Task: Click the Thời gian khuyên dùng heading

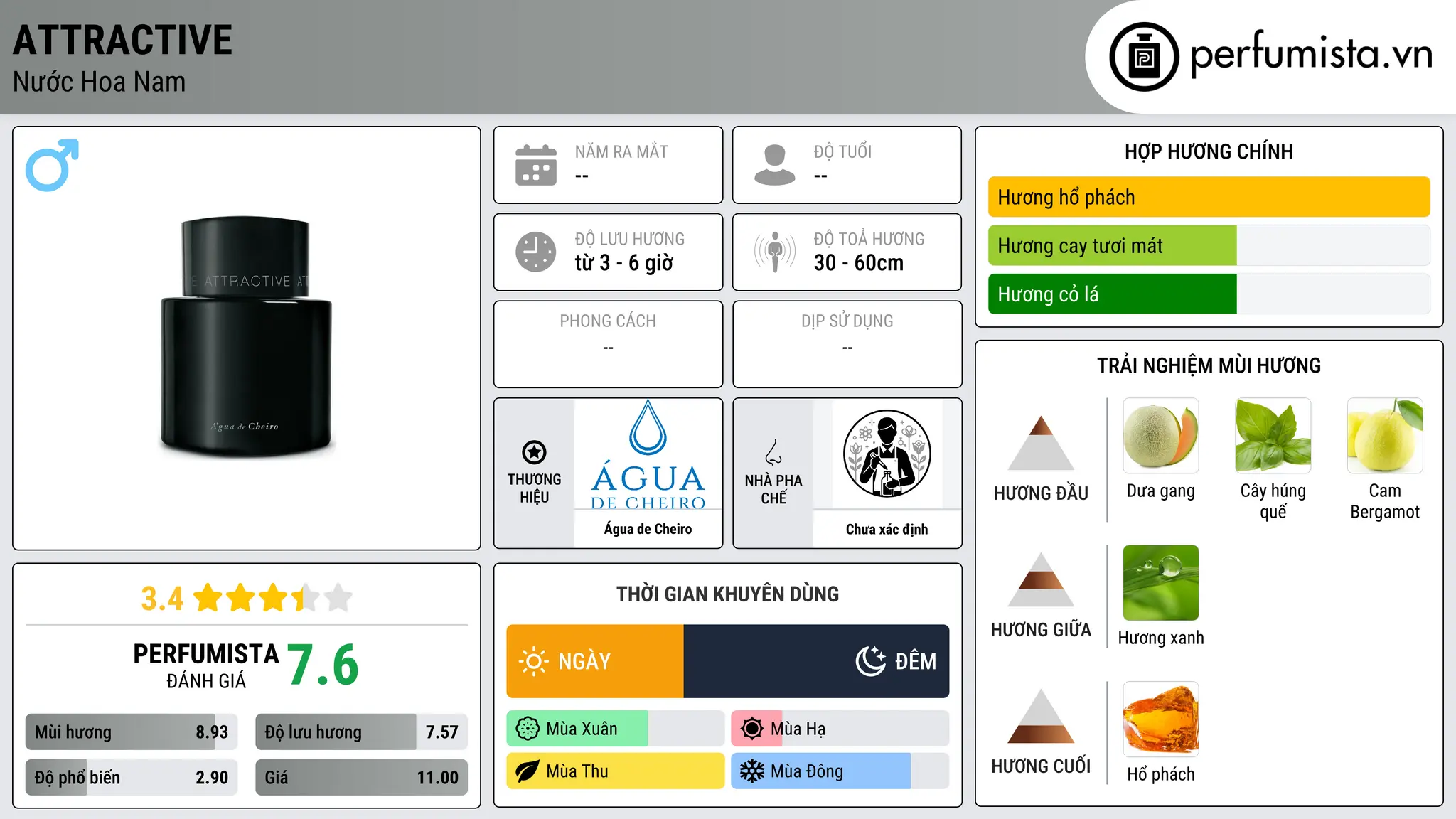Action: point(728,594)
